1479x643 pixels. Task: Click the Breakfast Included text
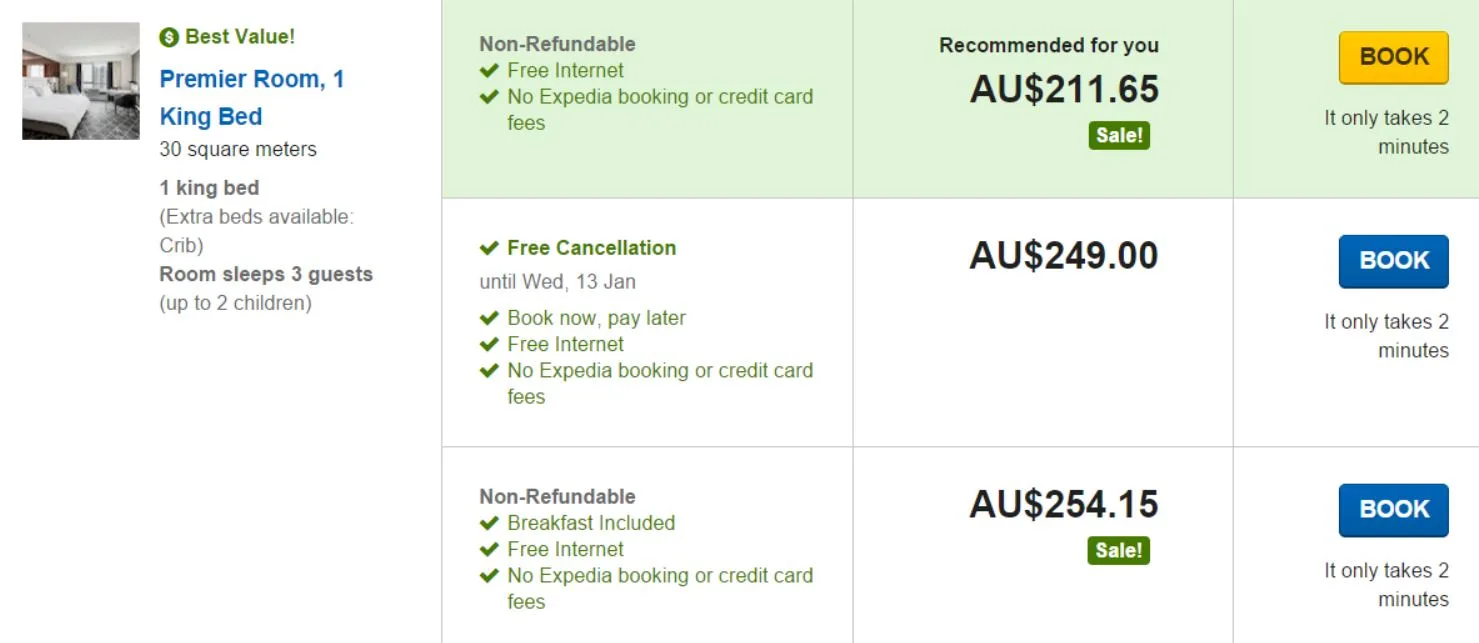(591, 523)
